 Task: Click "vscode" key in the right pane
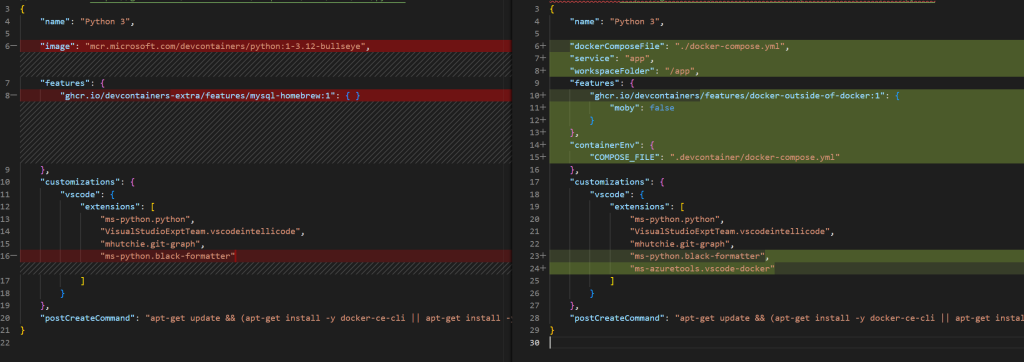[610, 194]
